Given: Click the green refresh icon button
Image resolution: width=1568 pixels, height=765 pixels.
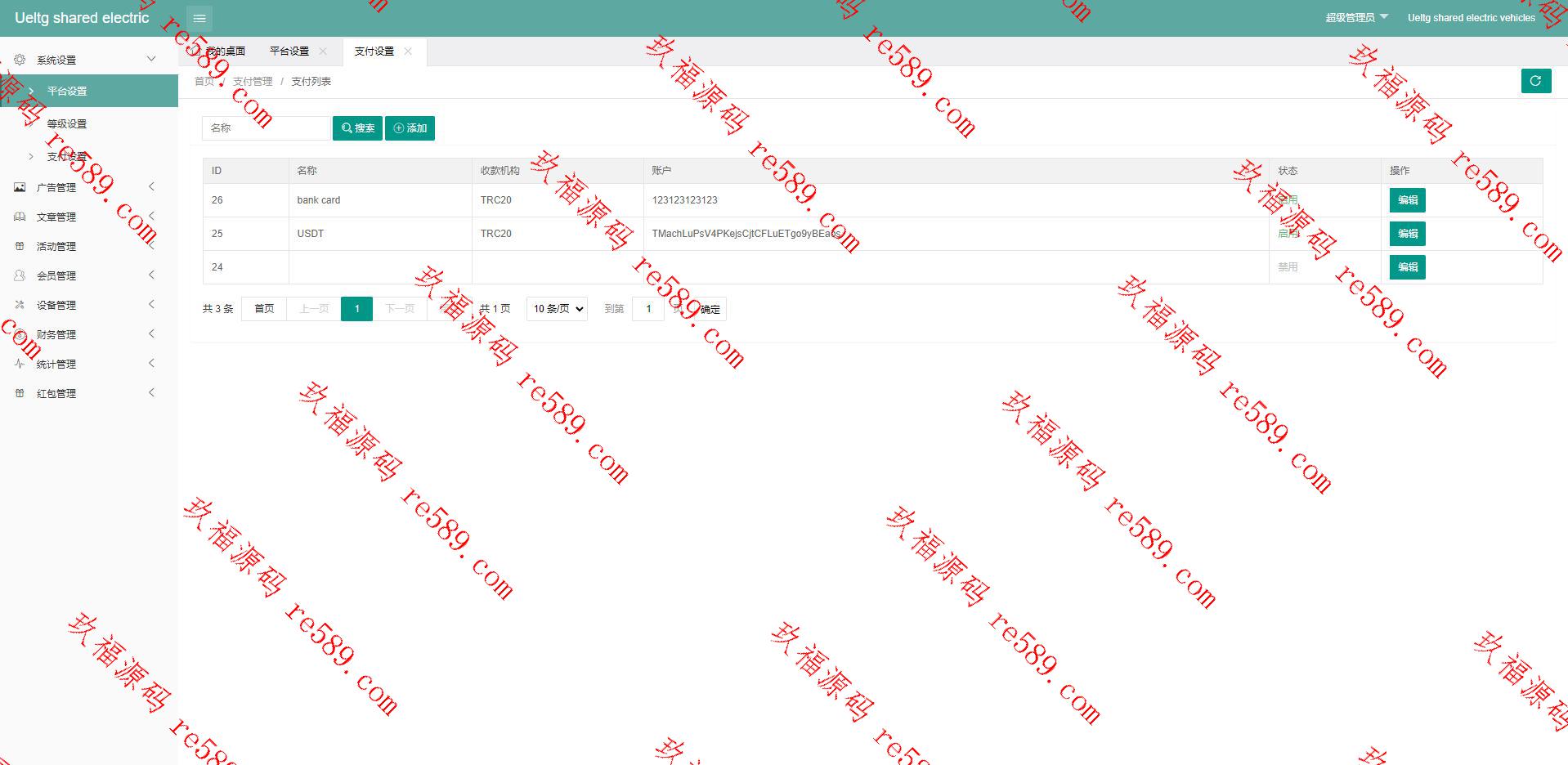Looking at the screenshot, I should [x=1535, y=81].
